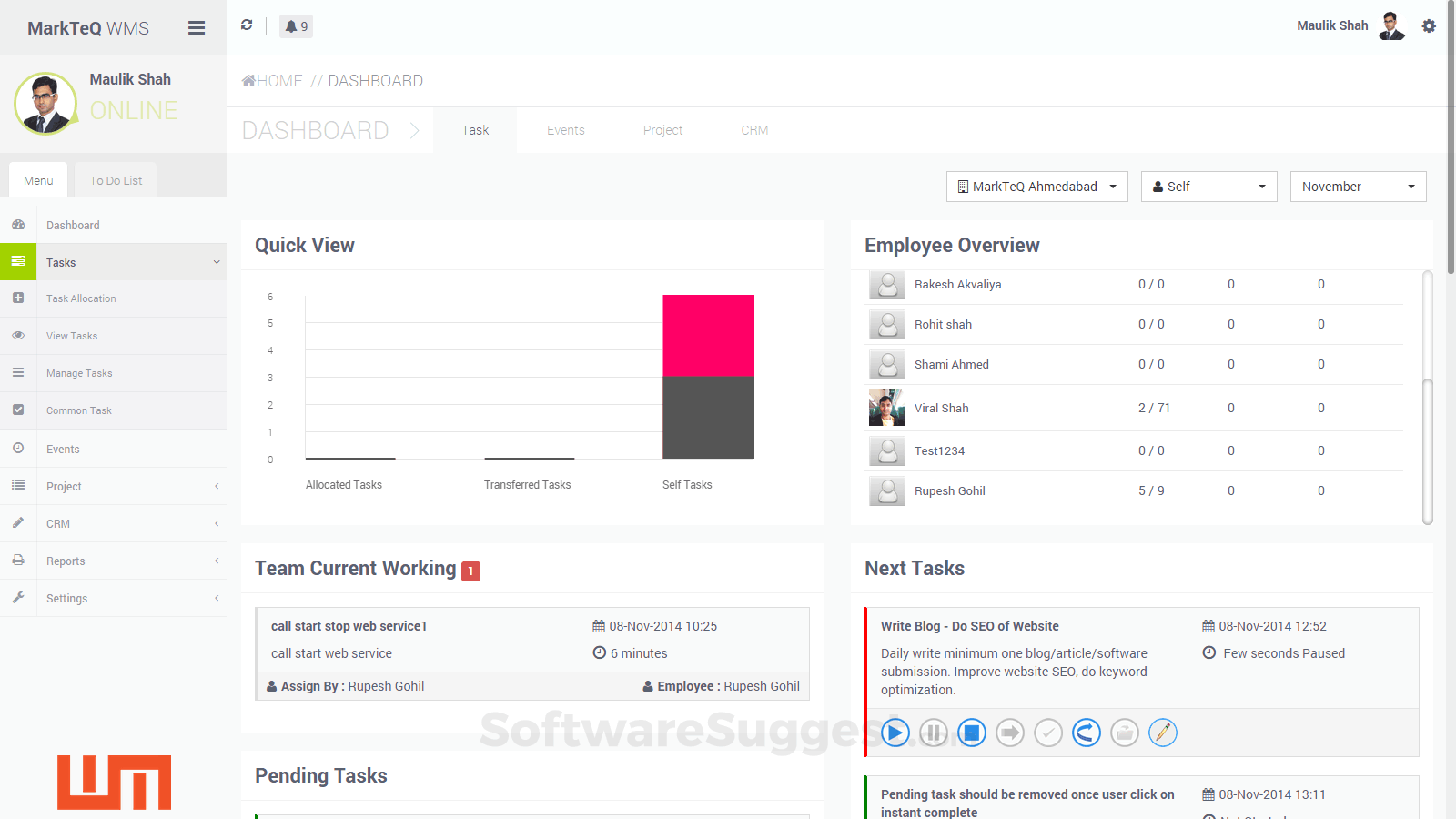Click the red badge beside Team Current Working
The image size is (1456, 819).
click(x=470, y=571)
